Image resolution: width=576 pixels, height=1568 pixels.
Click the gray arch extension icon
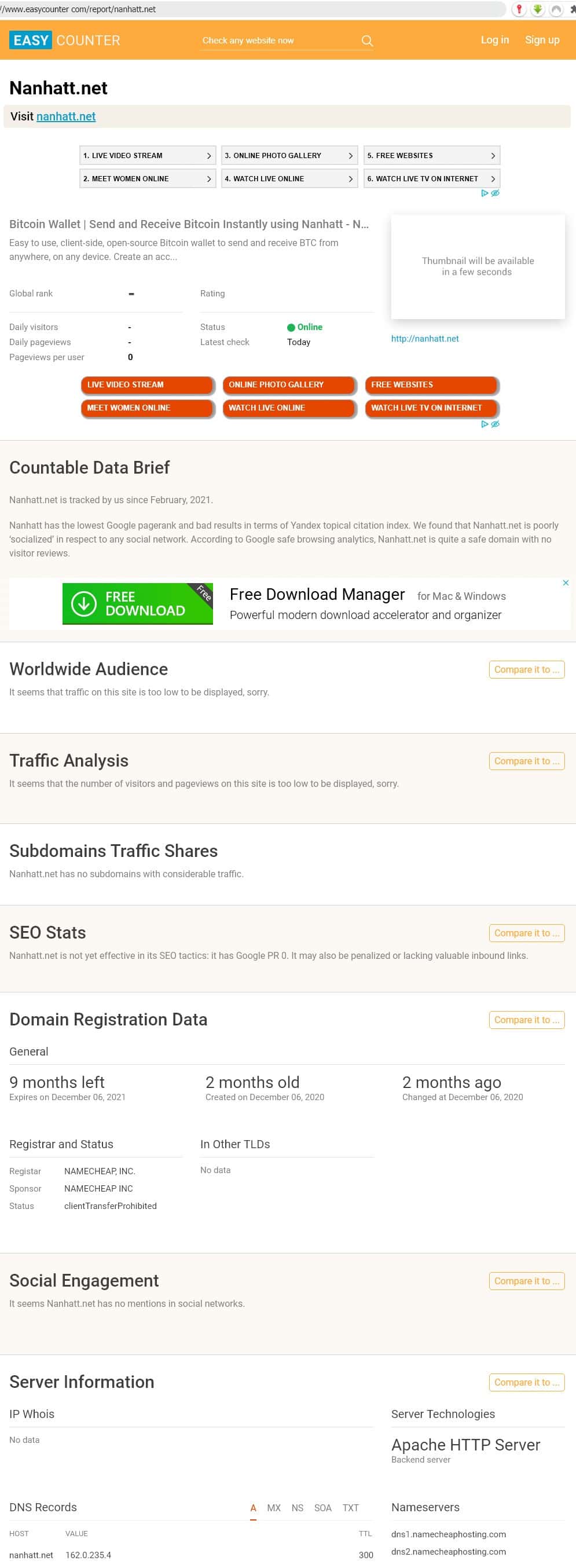[555, 9]
